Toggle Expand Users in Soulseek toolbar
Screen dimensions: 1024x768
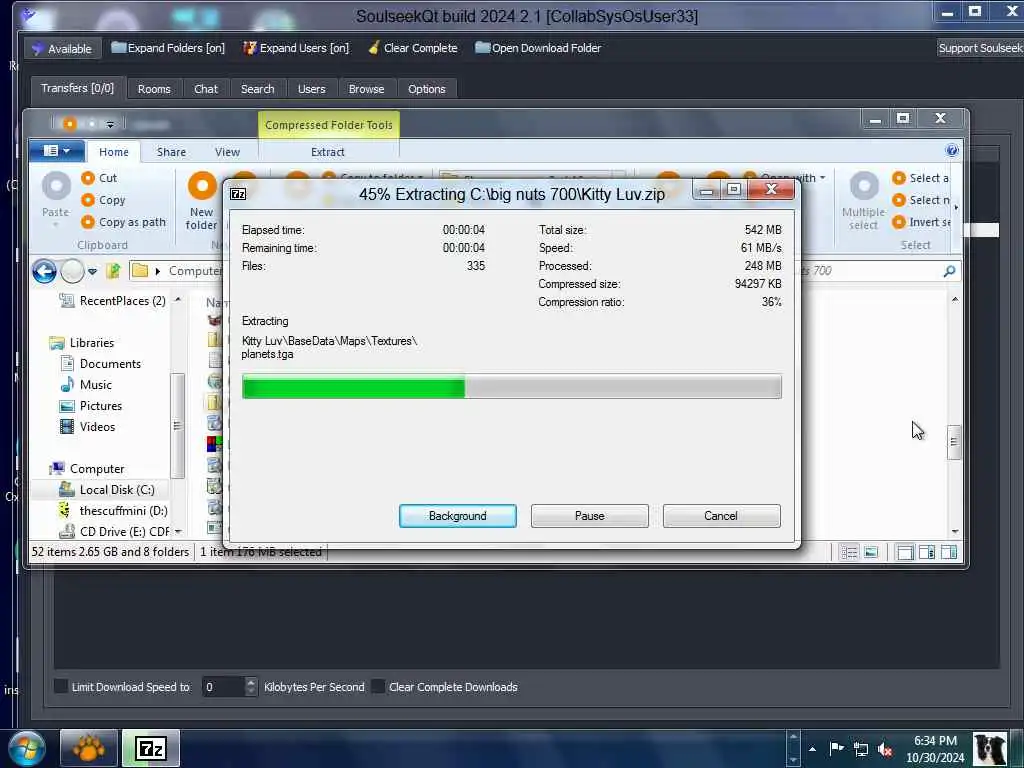point(296,48)
